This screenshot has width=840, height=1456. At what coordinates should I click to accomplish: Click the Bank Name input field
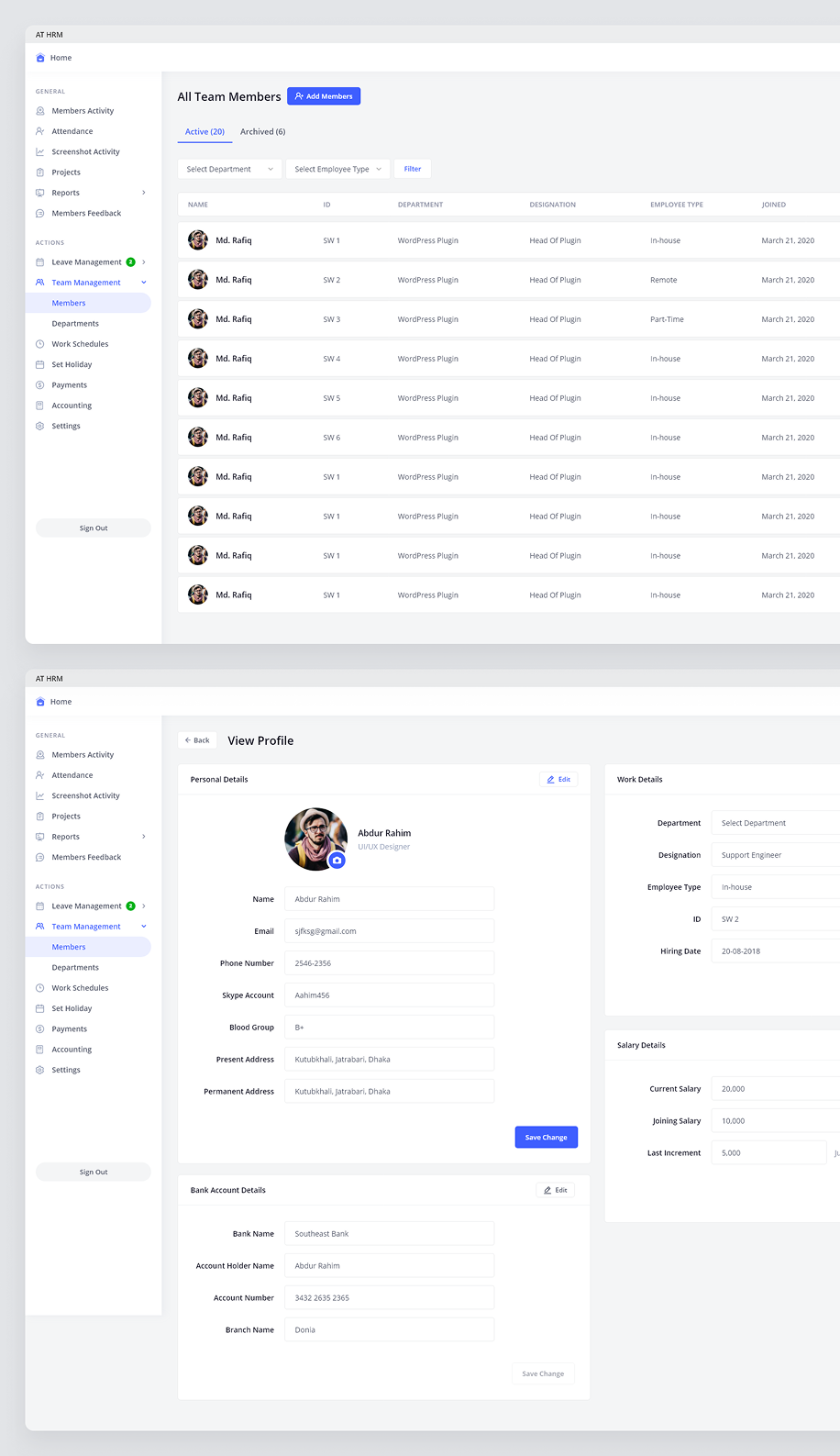tap(389, 1234)
